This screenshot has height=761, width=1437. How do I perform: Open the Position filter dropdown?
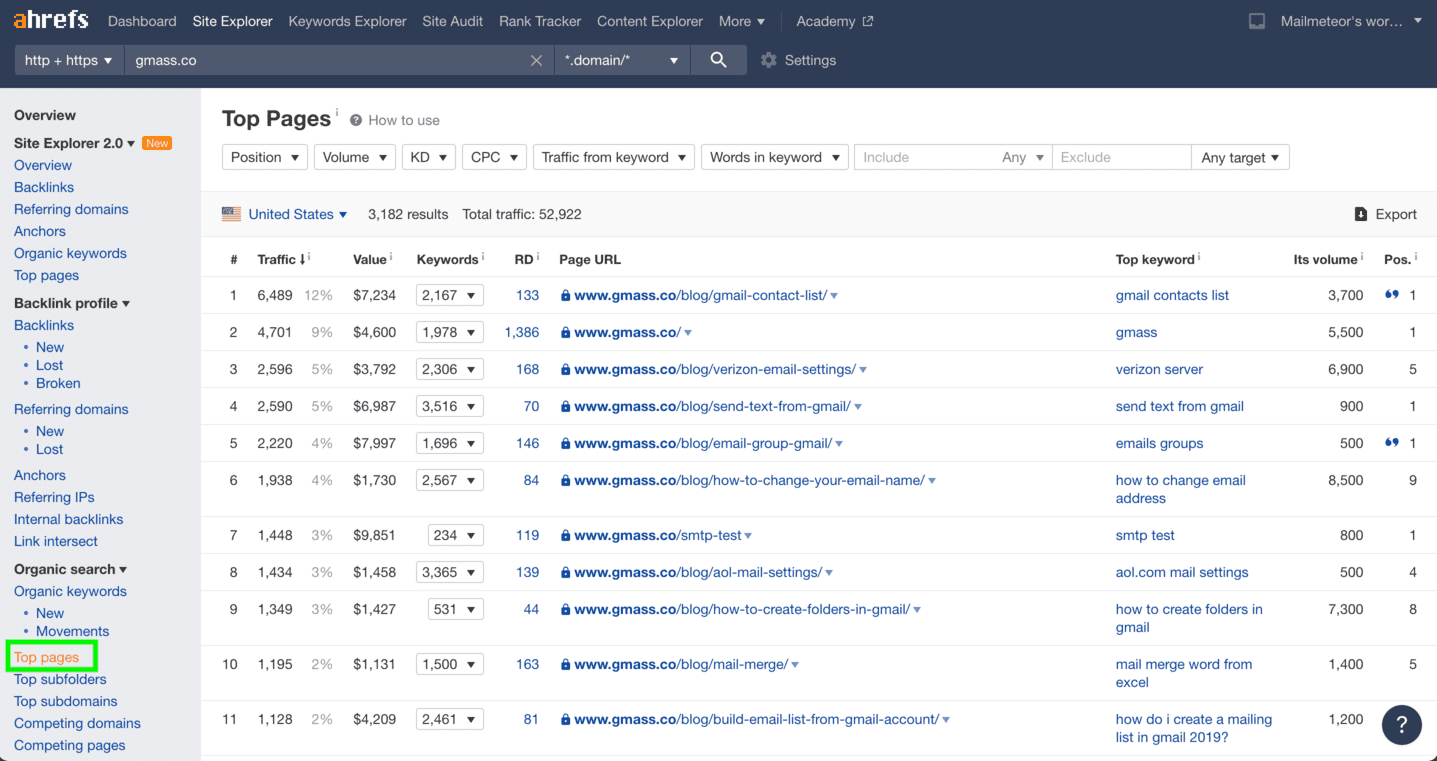coord(265,157)
